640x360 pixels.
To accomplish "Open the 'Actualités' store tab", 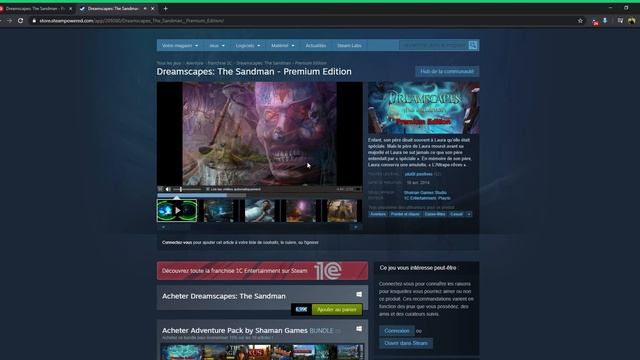I will [x=316, y=46].
